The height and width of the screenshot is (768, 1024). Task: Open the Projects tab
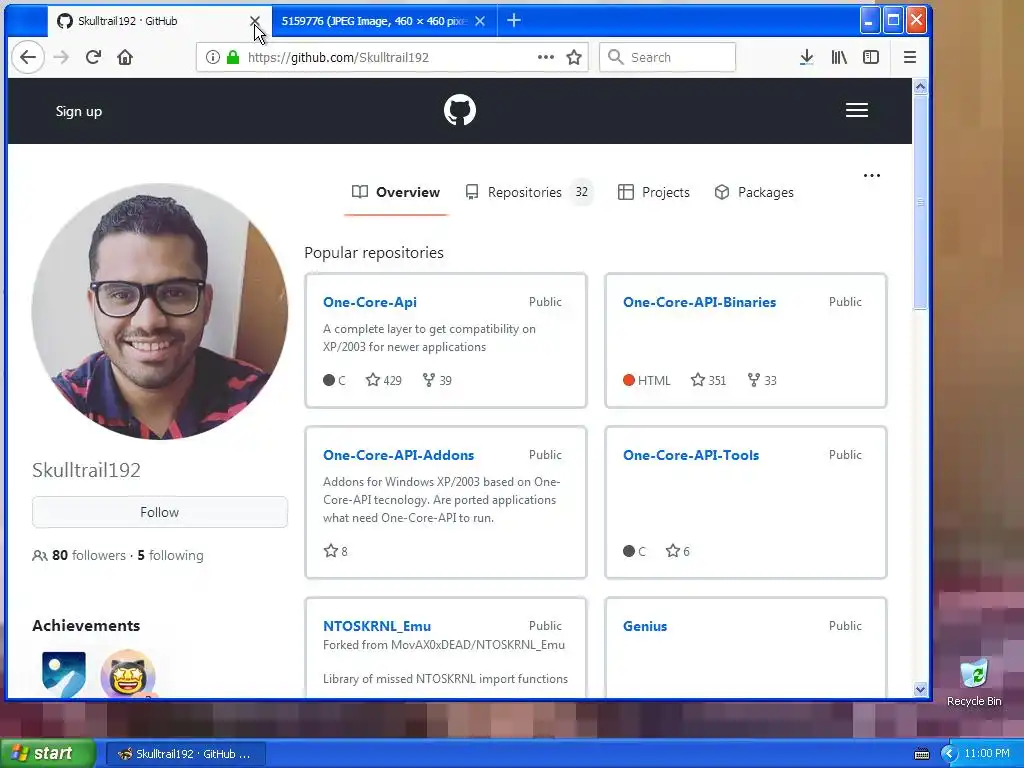(x=654, y=192)
